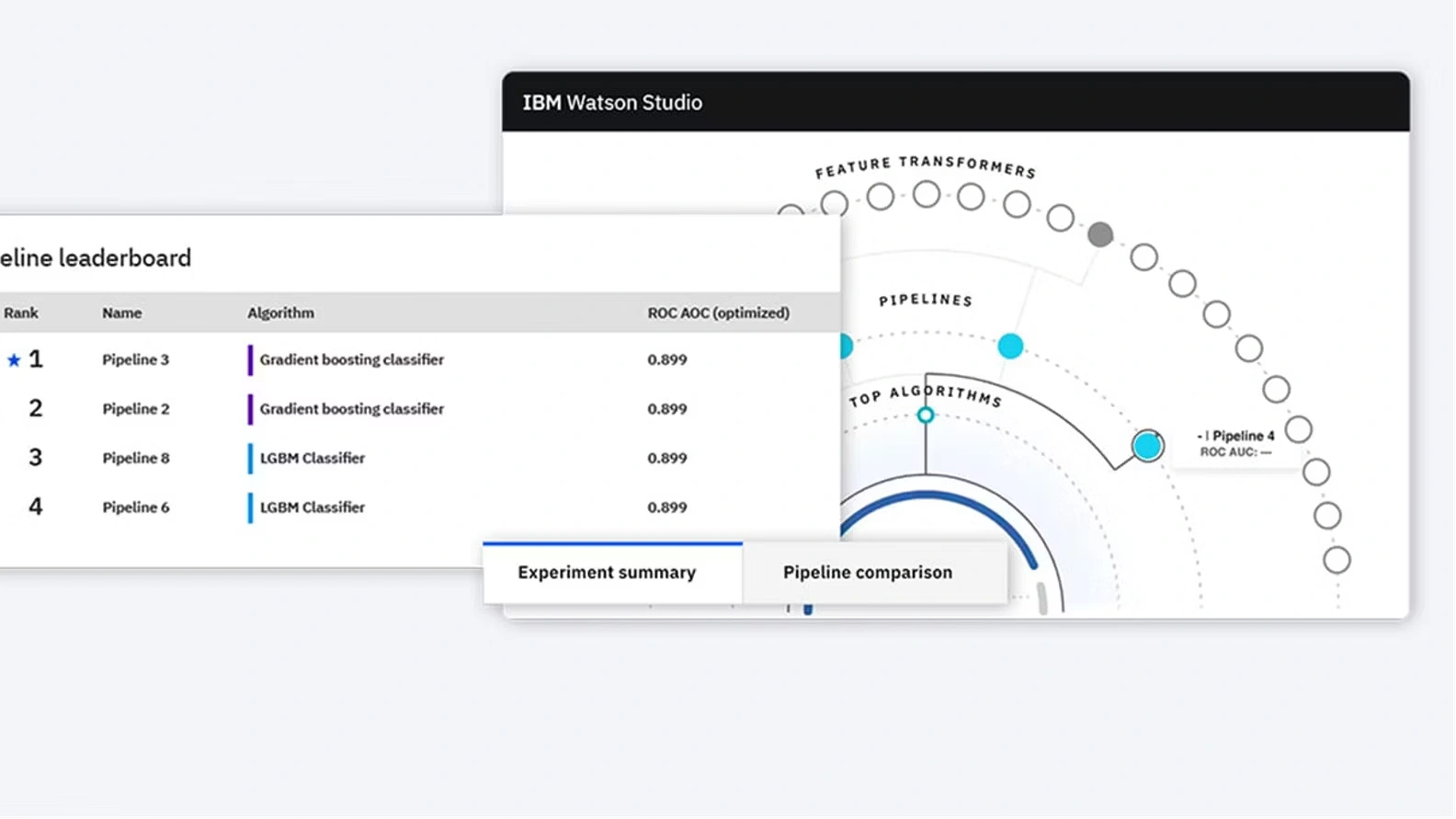
Task: Click the Algorithm column header
Action: (x=280, y=313)
